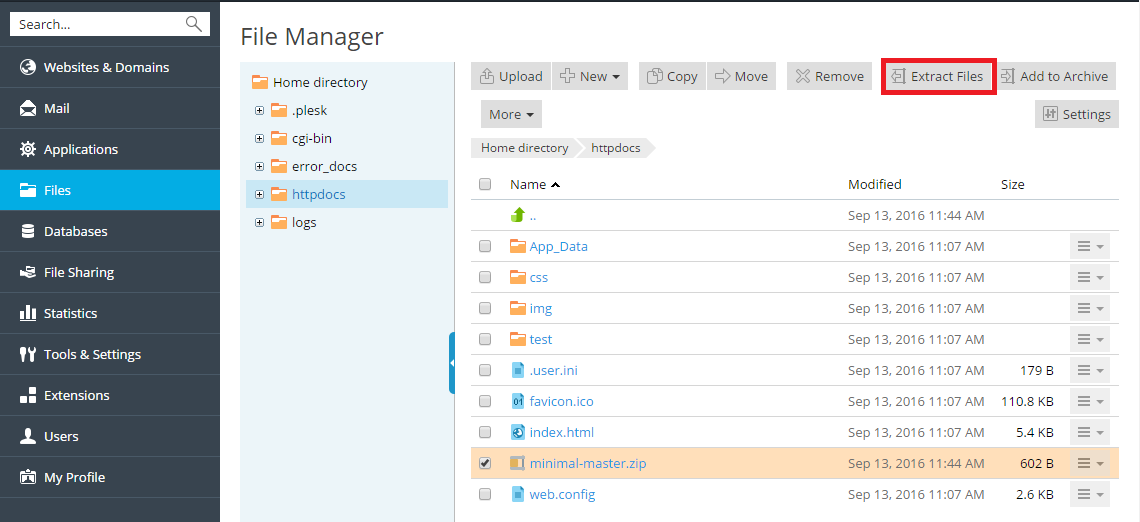
Task: Check the index.html checkbox
Action: [485, 433]
